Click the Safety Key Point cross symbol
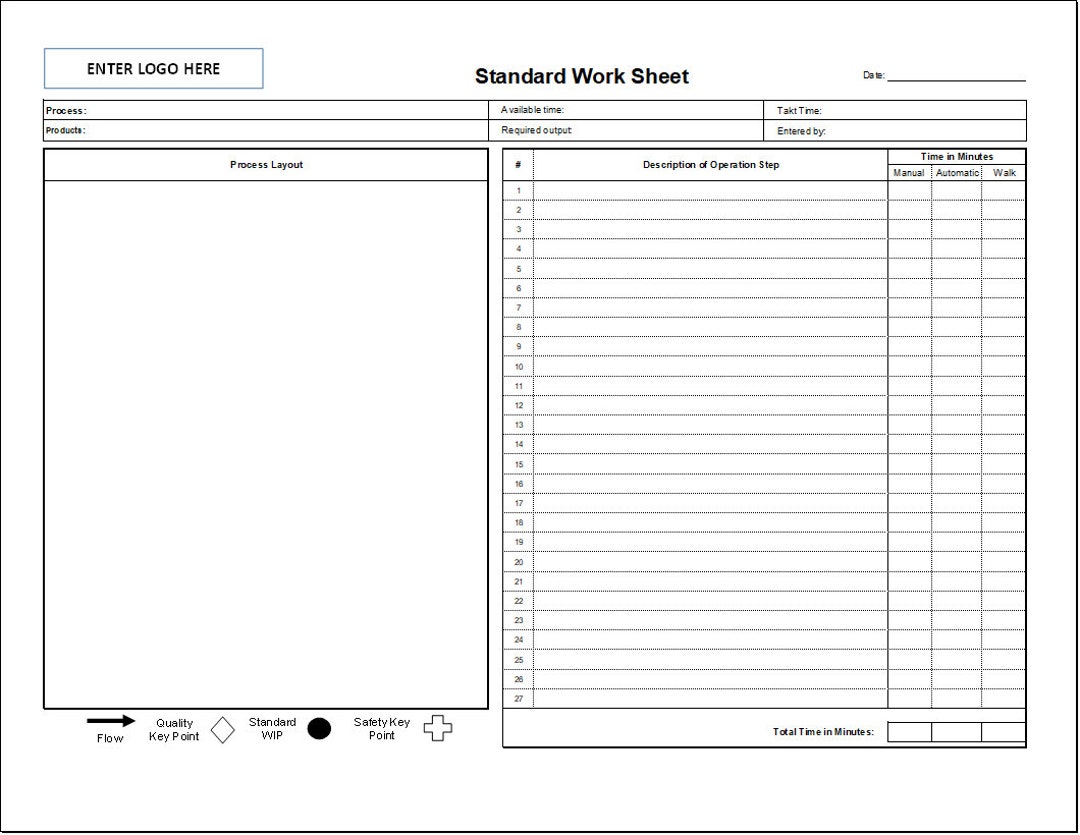Viewport: 1080px width, 835px height. point(437,729)
